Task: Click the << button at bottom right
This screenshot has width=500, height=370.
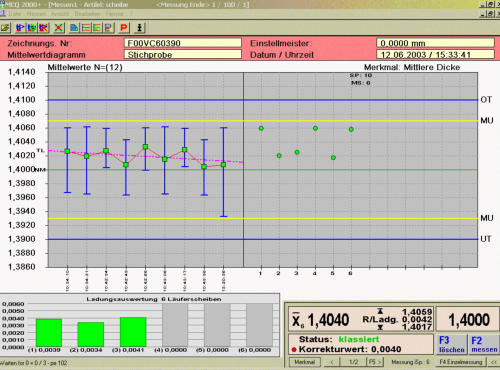Action: coord(494,362)
